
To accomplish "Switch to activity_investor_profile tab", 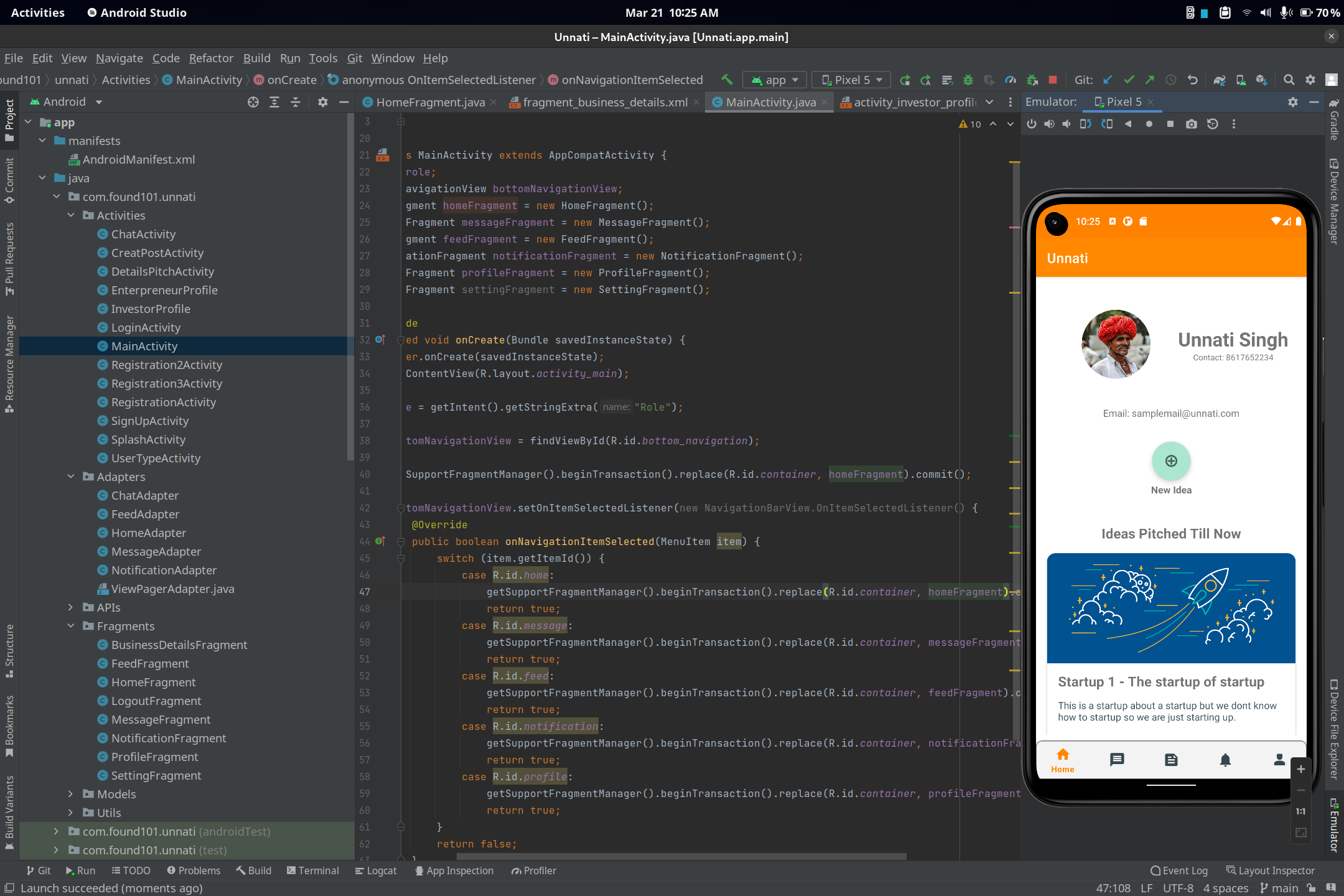I will 908,102.
